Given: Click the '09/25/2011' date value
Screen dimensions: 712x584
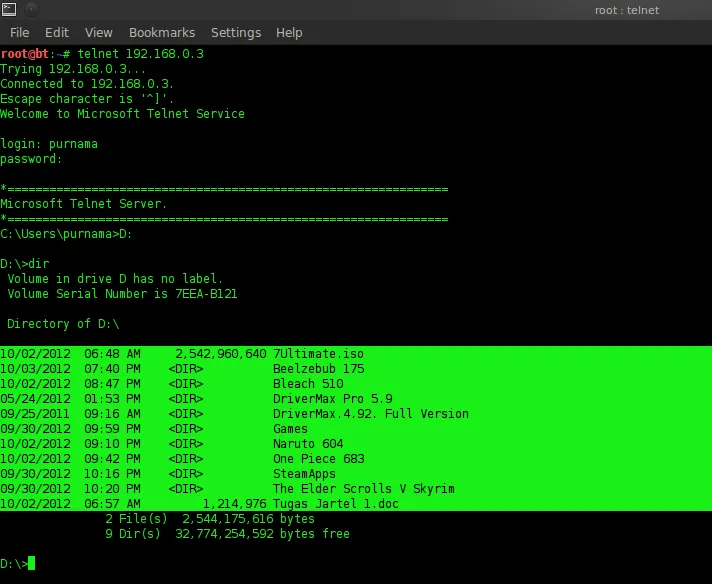Looking at the screenshot, I should click(35, 414).
